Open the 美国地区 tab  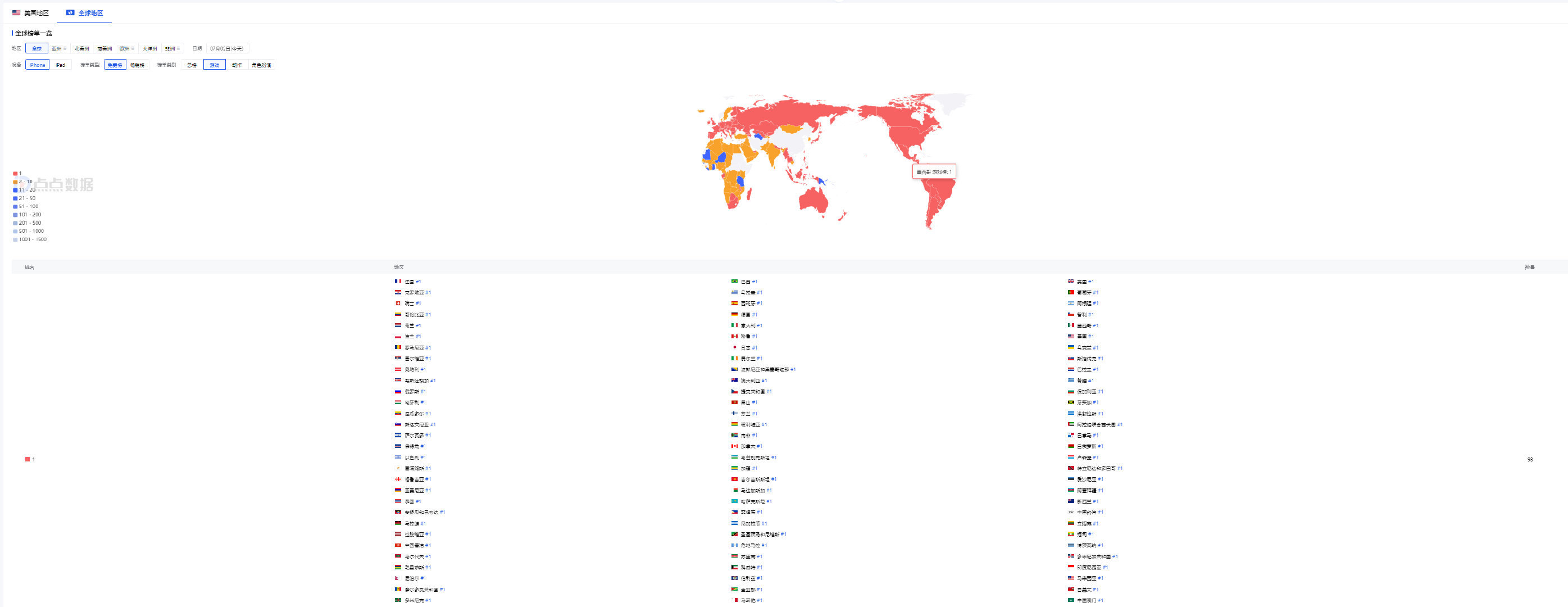pos(30,13)
